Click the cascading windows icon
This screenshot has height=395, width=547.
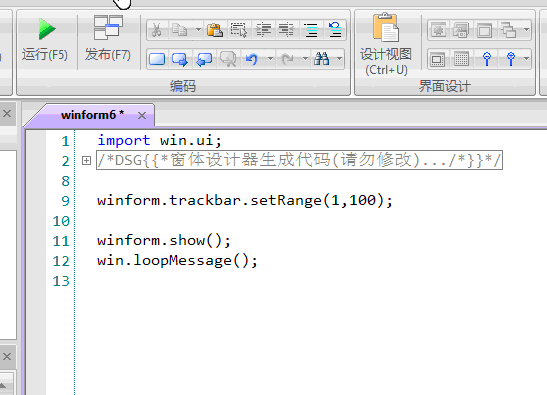[x=508, y=30]
